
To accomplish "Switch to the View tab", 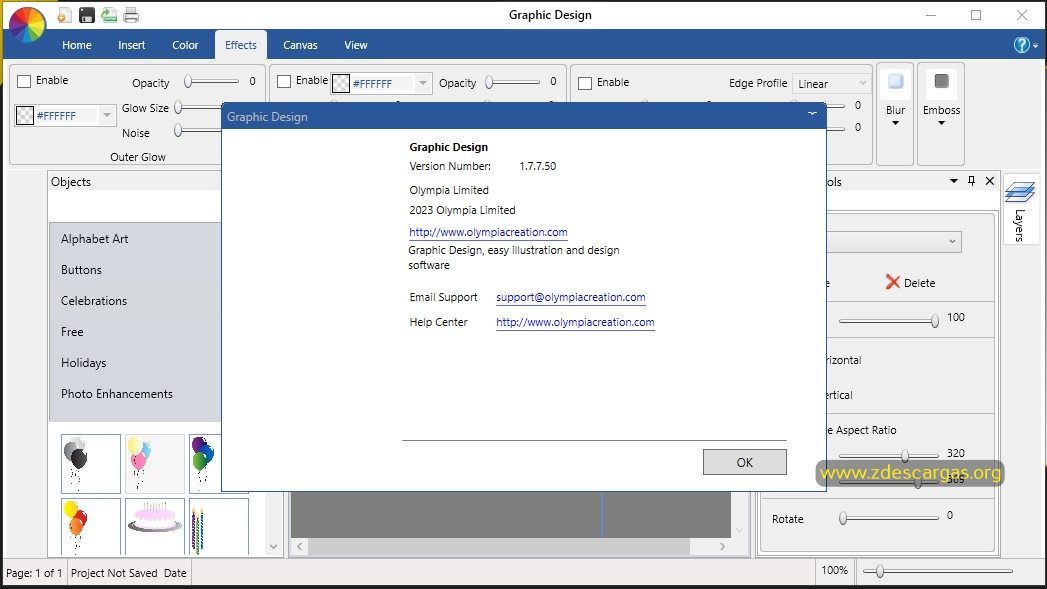I will coord(356,45).
